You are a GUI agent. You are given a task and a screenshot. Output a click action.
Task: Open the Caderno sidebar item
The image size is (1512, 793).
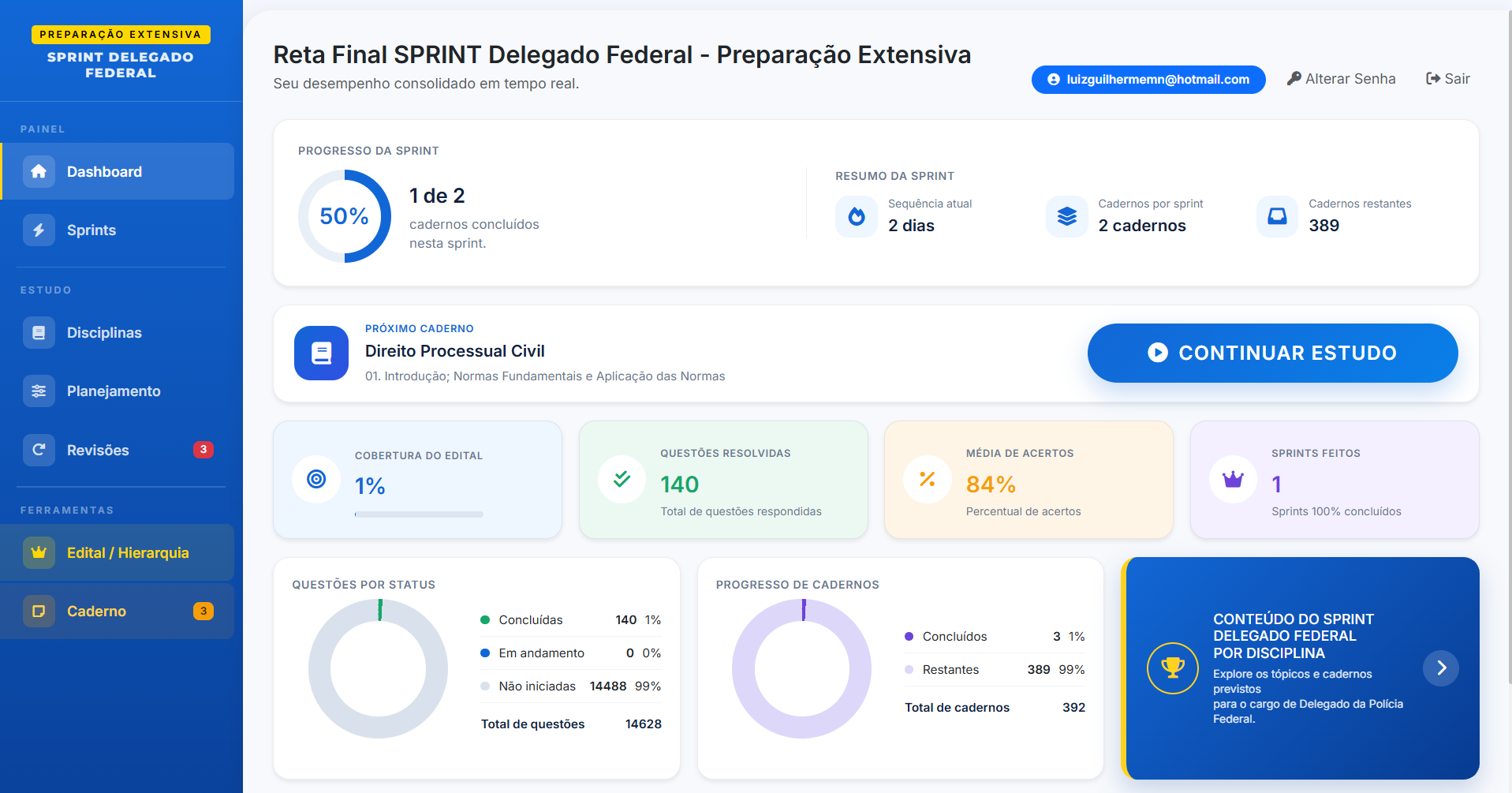[x=118, y=611]
